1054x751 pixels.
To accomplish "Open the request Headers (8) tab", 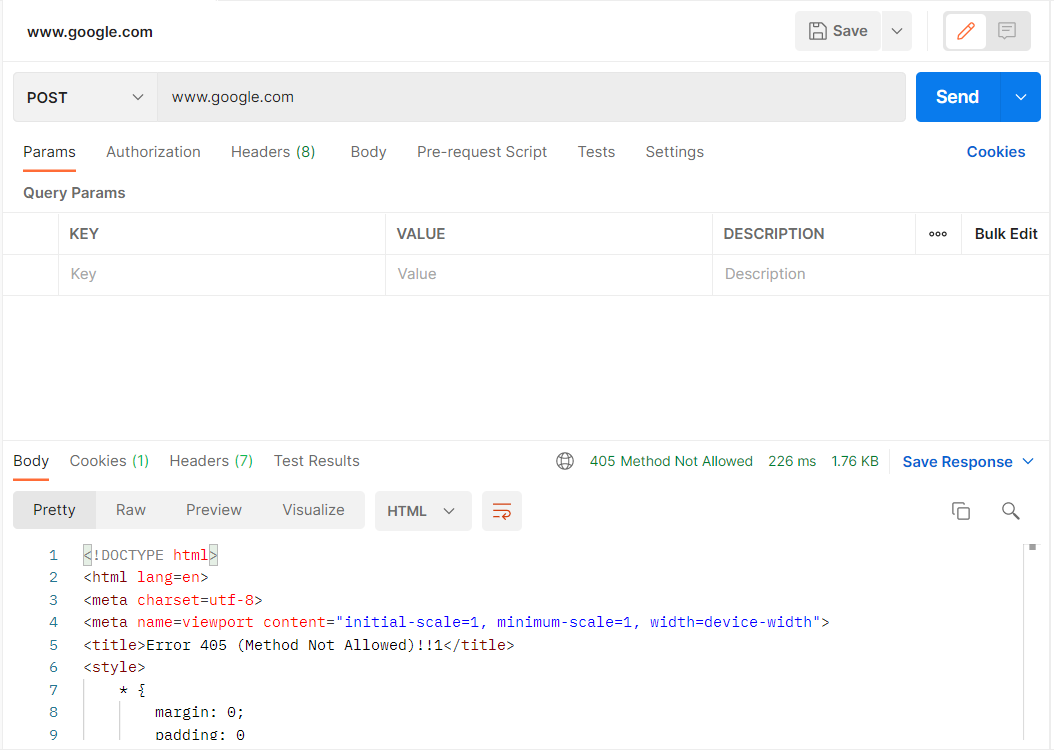I will click(273, 152).
